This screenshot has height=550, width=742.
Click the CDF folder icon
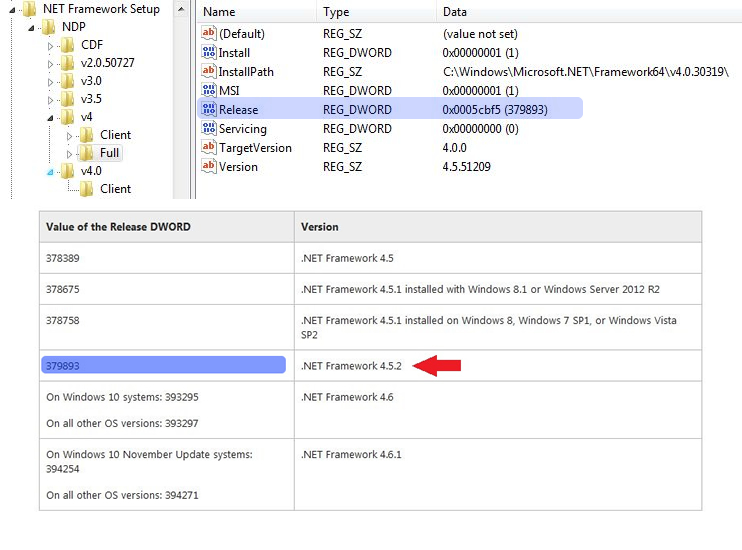point(67,45)
